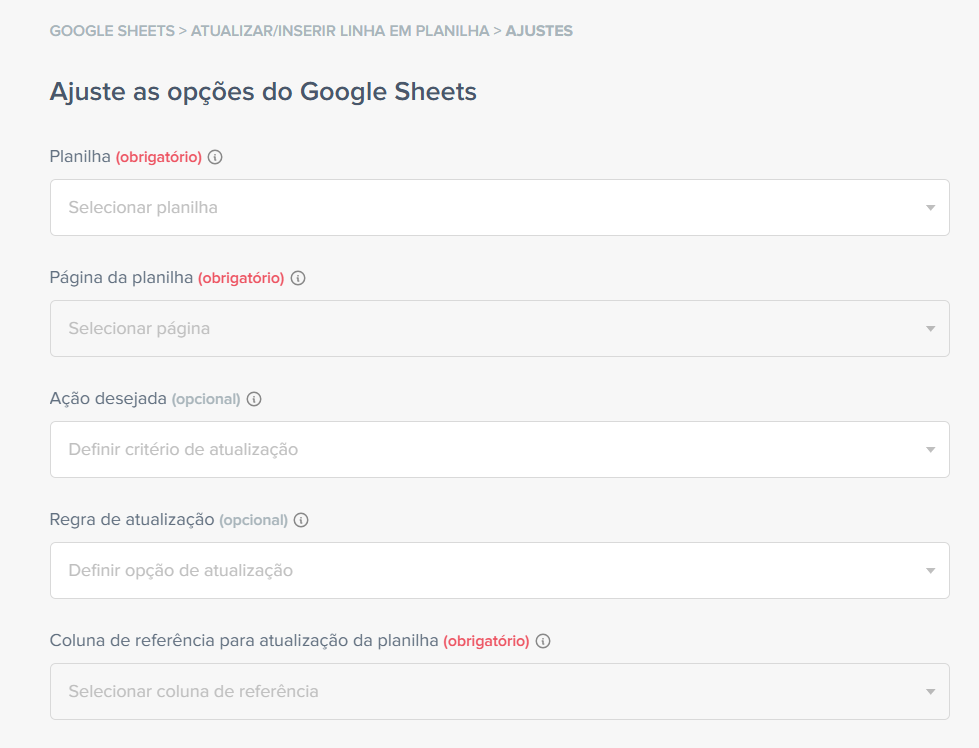The width and height of the screenshot is (979, 748).
Task: Expand the Definir opção de atualização dropdown
Action: coord(499,571)
